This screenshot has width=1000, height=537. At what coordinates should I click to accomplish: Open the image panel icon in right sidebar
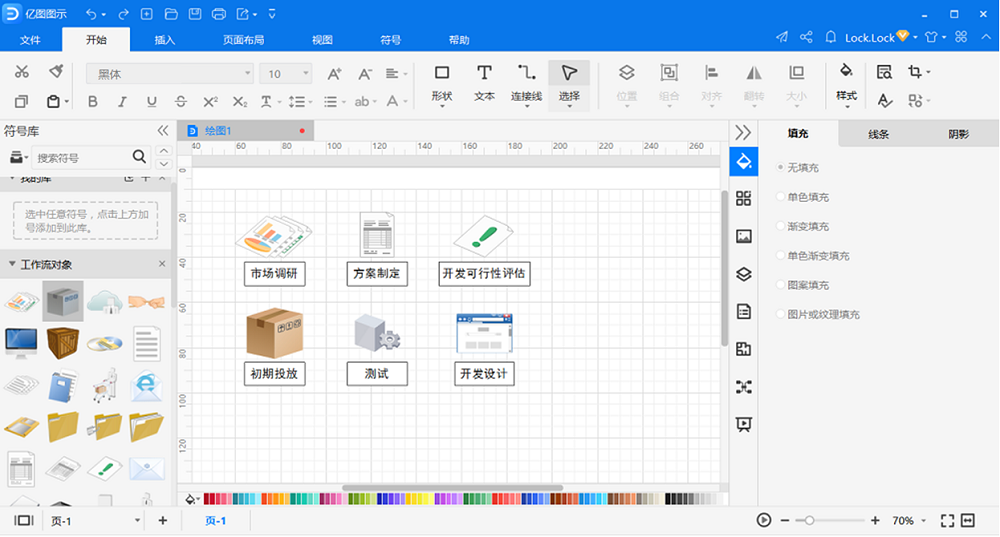click(744, 237)
